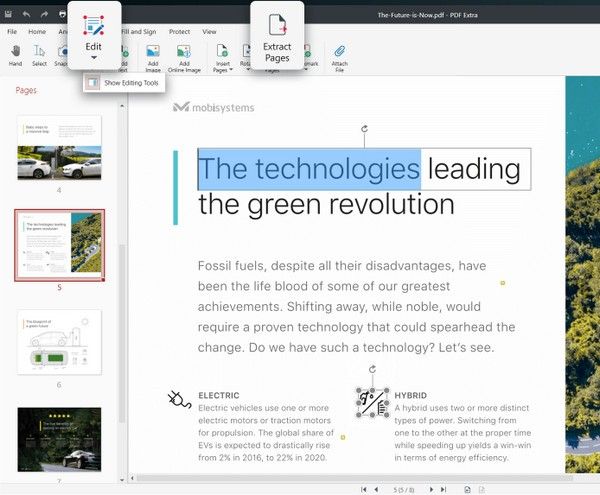Click the Attach File paperclip icon
The height and width of the screenshot is (495, 600).
(x=339, y=51)
